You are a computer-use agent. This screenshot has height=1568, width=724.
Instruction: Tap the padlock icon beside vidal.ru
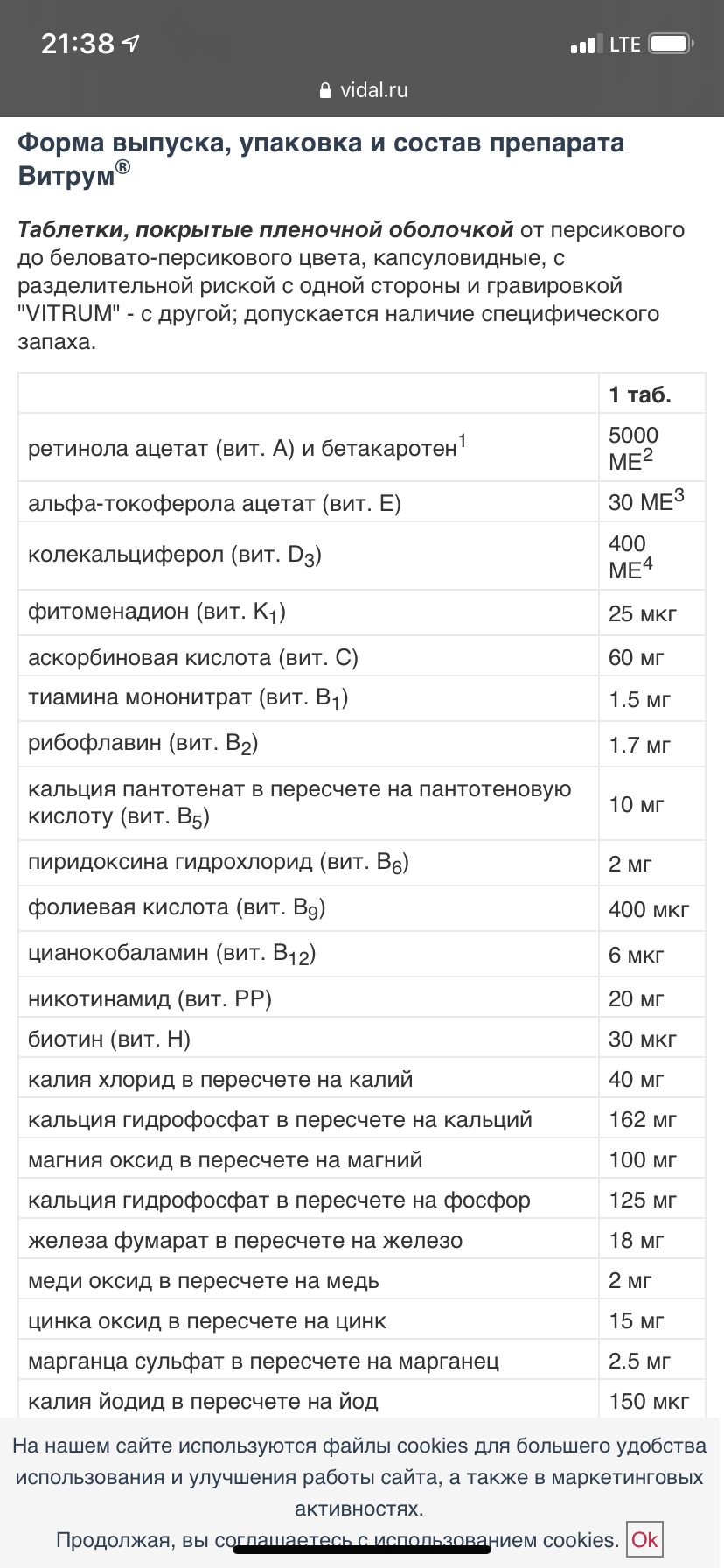coord(325,90)
